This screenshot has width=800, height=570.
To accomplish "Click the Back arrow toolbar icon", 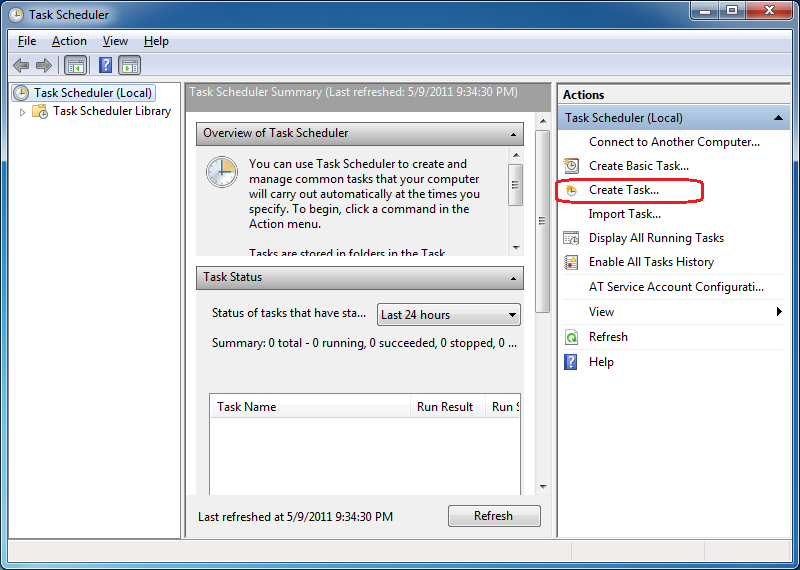I will pyautogui.click(x=21, y=66).
